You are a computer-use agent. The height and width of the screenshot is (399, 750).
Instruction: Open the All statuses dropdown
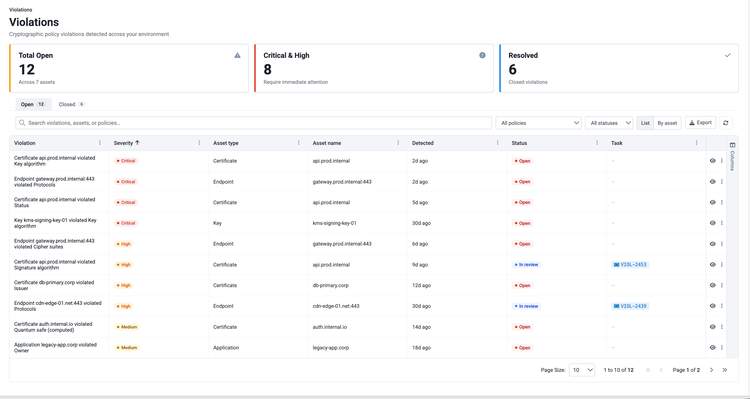[x=609, y=123]
